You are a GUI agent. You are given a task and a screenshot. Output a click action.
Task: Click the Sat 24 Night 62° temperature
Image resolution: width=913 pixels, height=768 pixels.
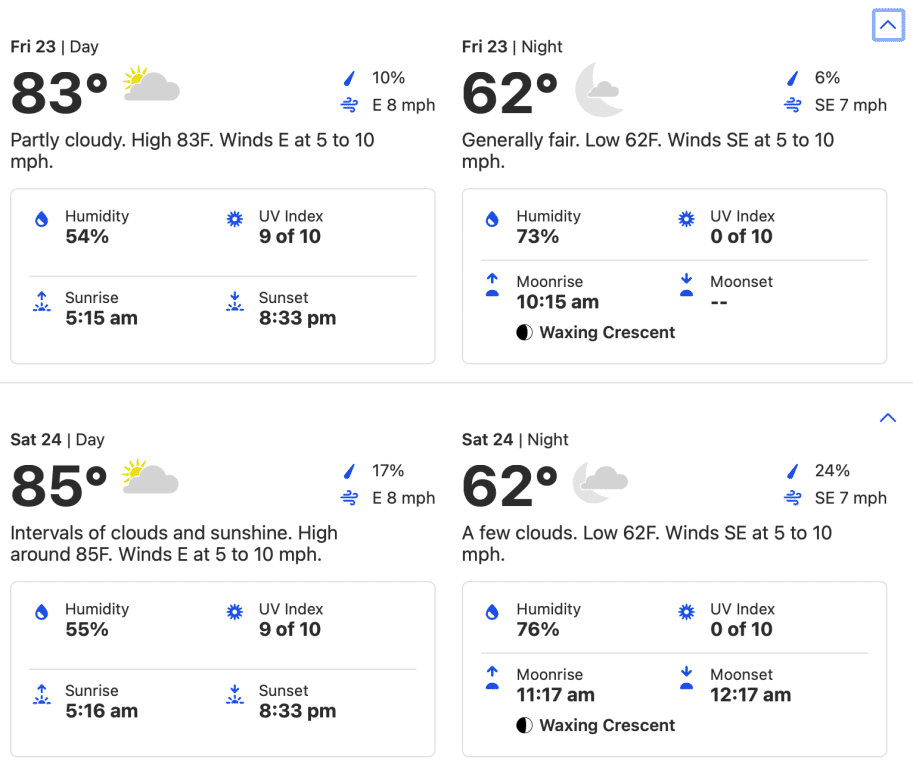tap(510, 486)
